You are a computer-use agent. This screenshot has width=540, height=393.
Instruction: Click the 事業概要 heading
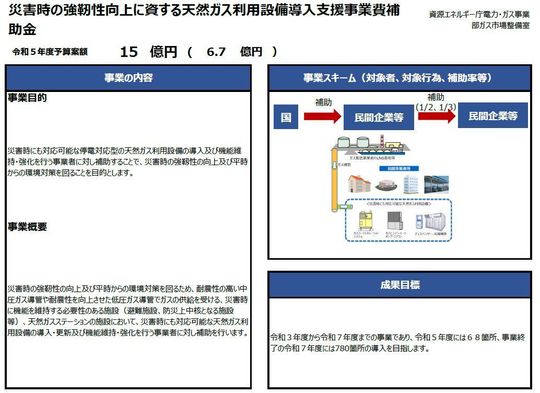point(27,227)
